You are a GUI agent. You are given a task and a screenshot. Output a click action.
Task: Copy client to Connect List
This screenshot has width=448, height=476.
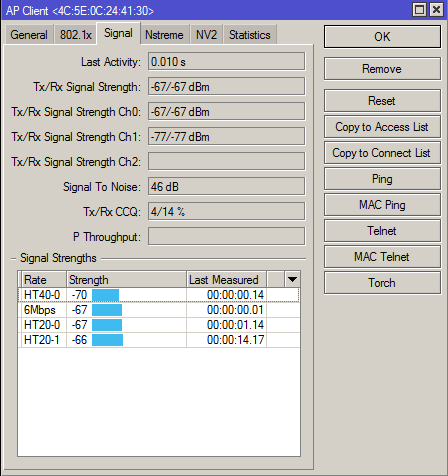coord(382,153)
